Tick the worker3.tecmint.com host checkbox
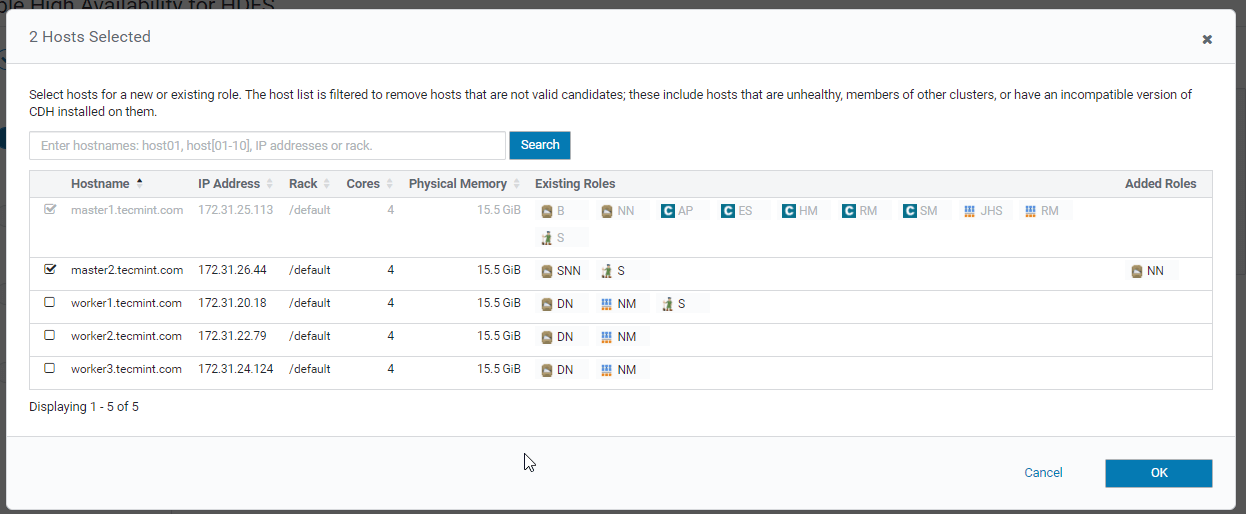Viewport: 1246px width, 514px height. pos(50,368)
